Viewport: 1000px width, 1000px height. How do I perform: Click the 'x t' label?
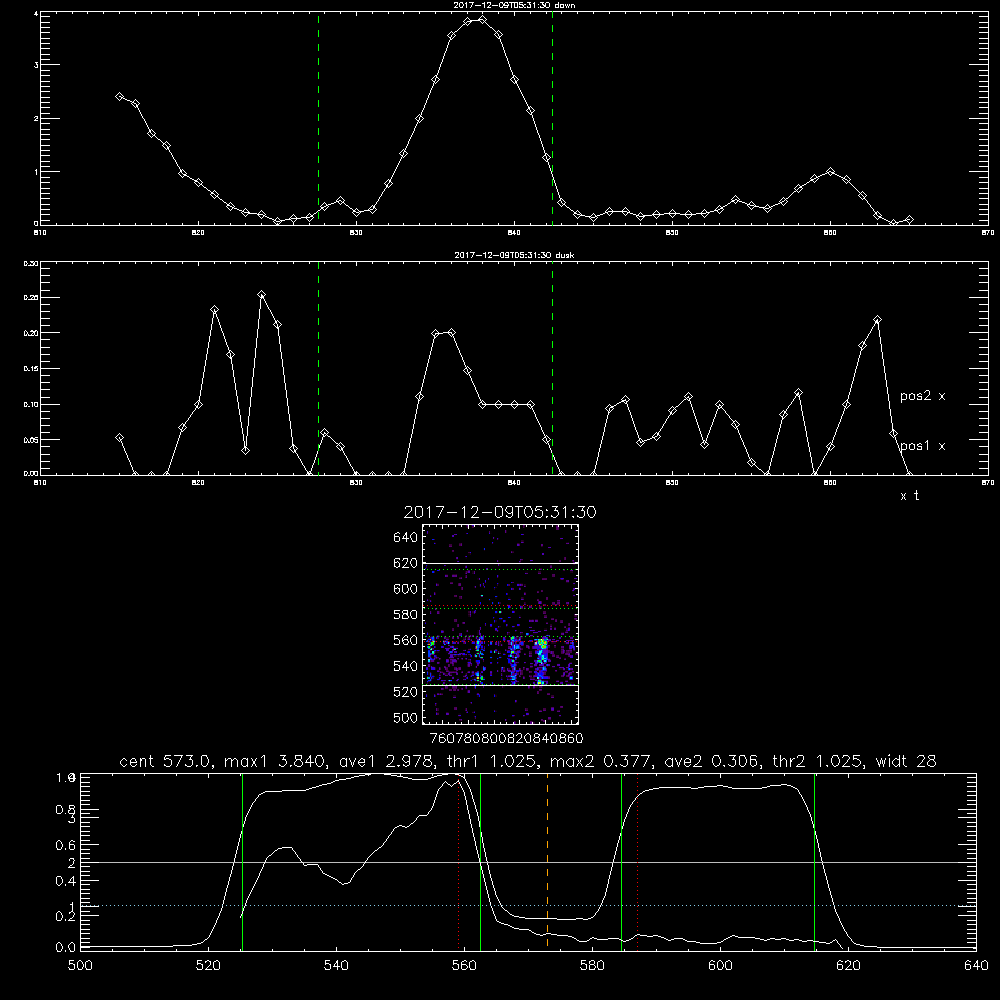tap(909, 496)
